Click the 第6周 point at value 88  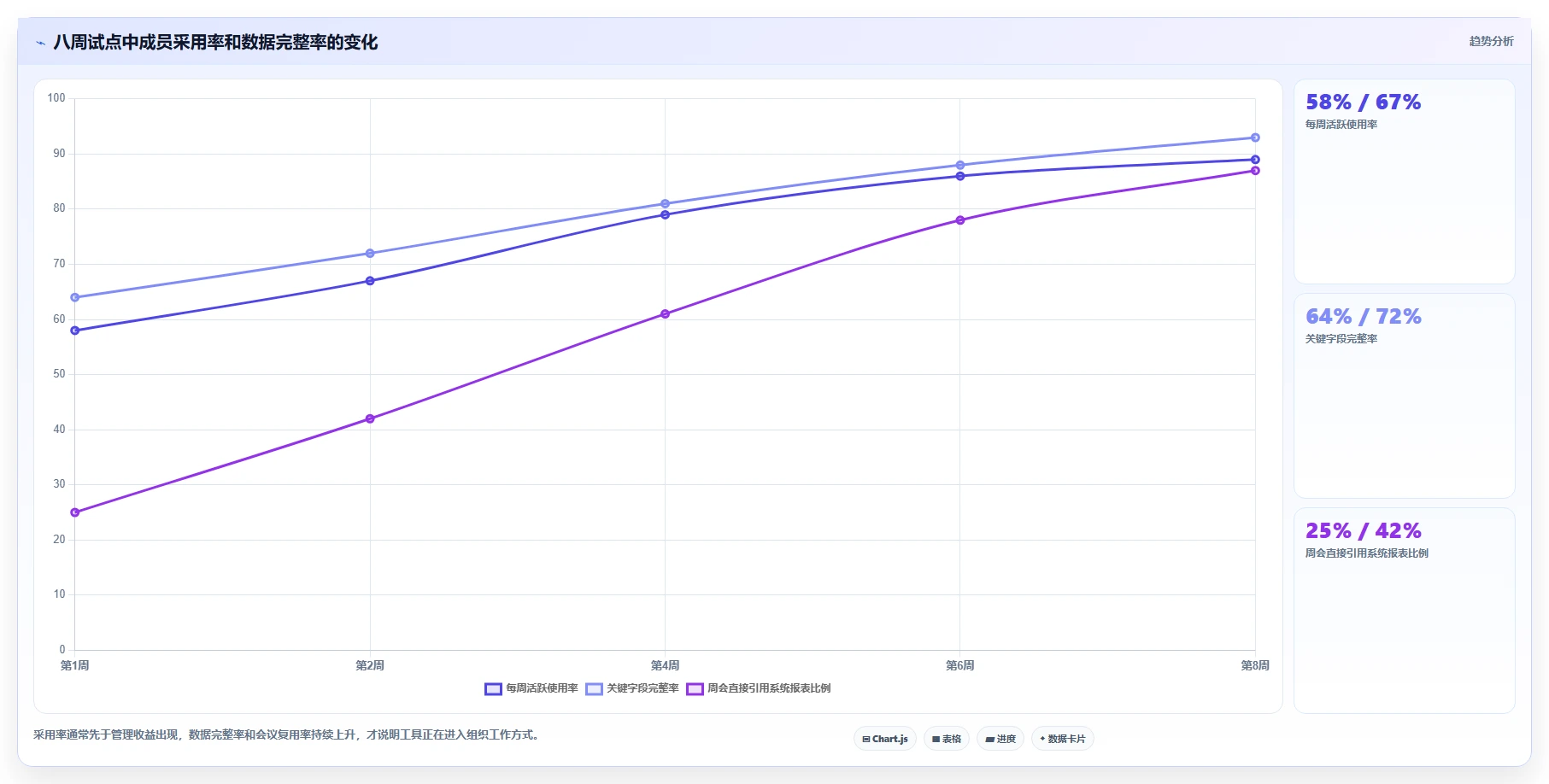(960, 165)
